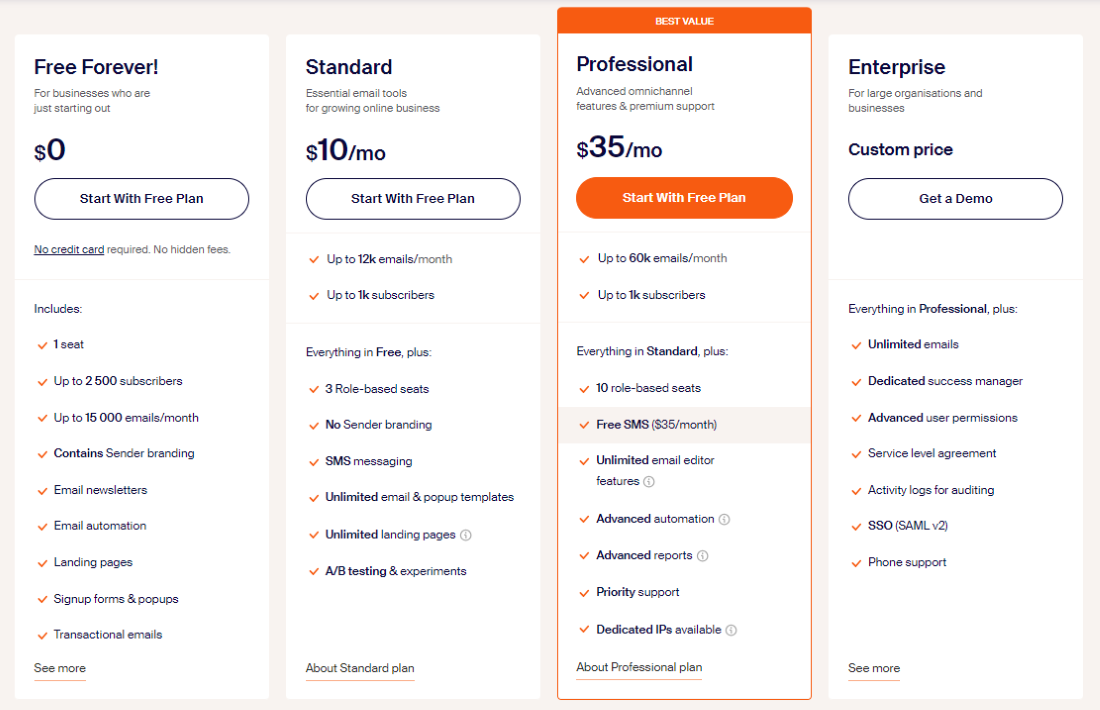Screen dimensions: 1100x710
Task: Click checkmark icon next to Phone support
Action: (x=856, y=563)
